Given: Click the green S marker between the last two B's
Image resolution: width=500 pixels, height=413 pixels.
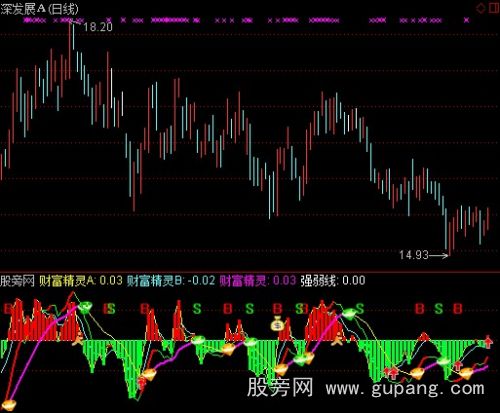Looking at the screenshot, I should click(x=439, y=309).
